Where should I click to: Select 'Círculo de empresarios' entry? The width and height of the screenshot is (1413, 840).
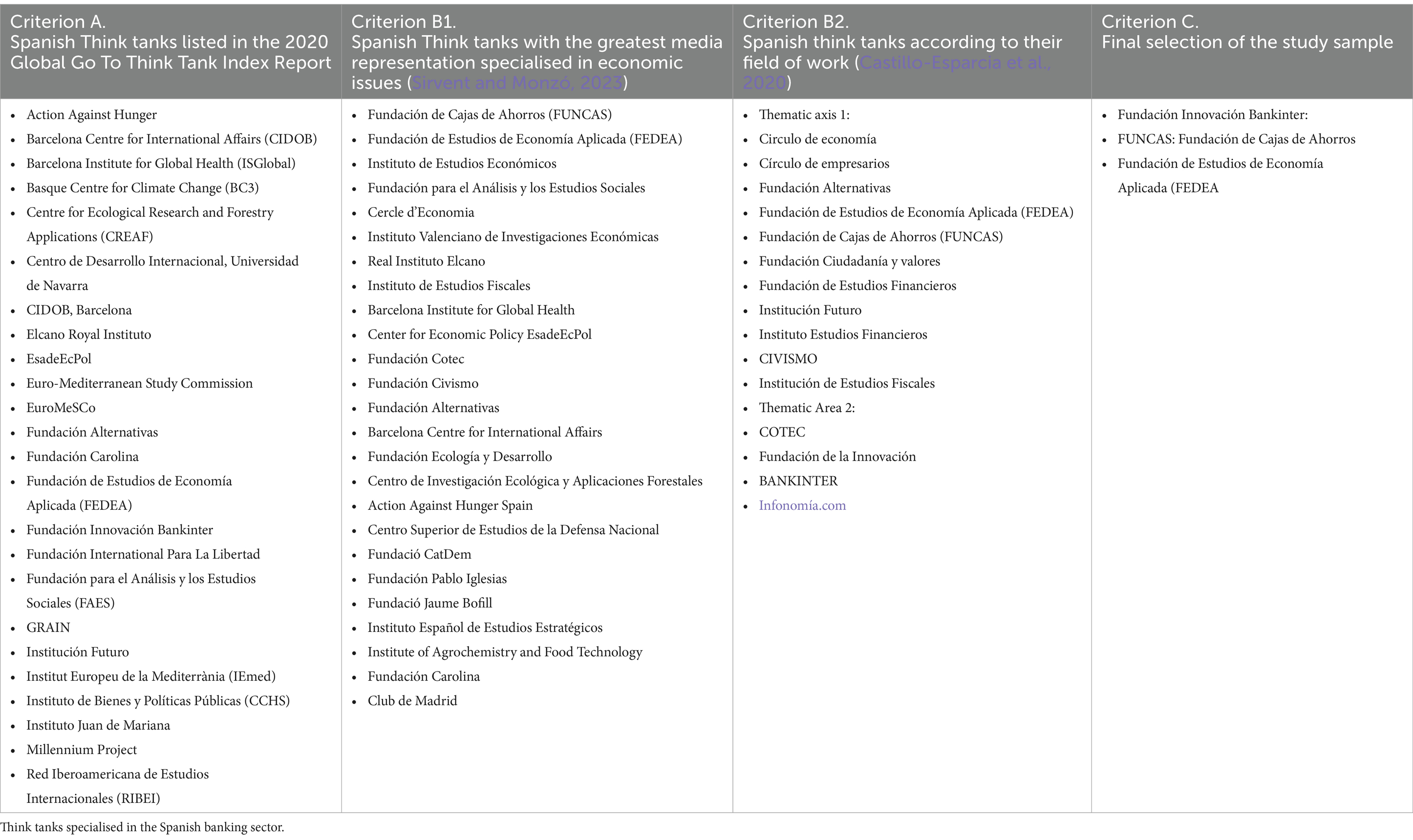pos(824,164)
